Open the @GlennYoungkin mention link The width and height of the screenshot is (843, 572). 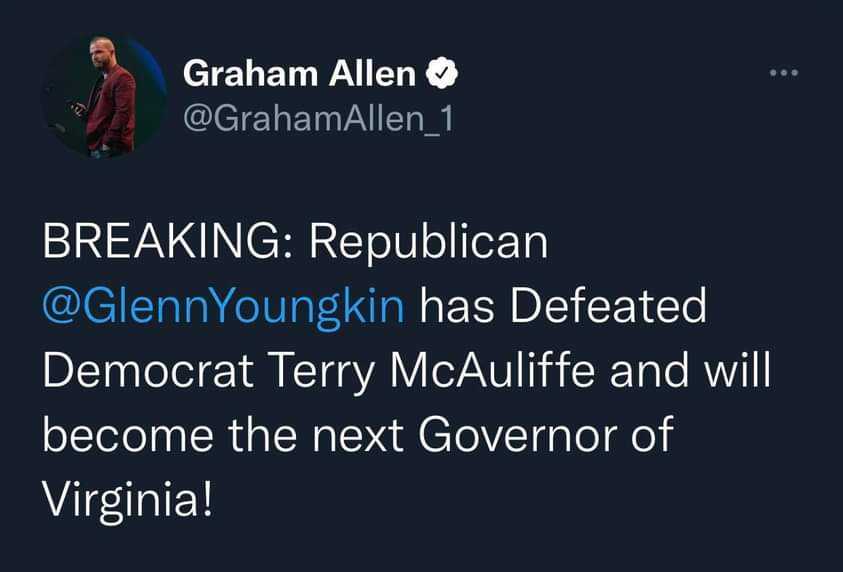tap(224, 308)
